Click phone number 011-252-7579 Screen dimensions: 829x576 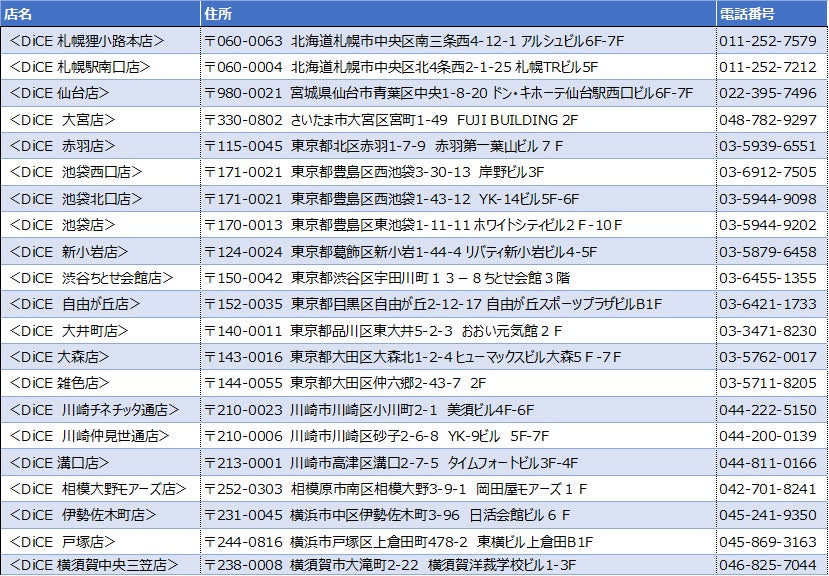coord(772,41)
